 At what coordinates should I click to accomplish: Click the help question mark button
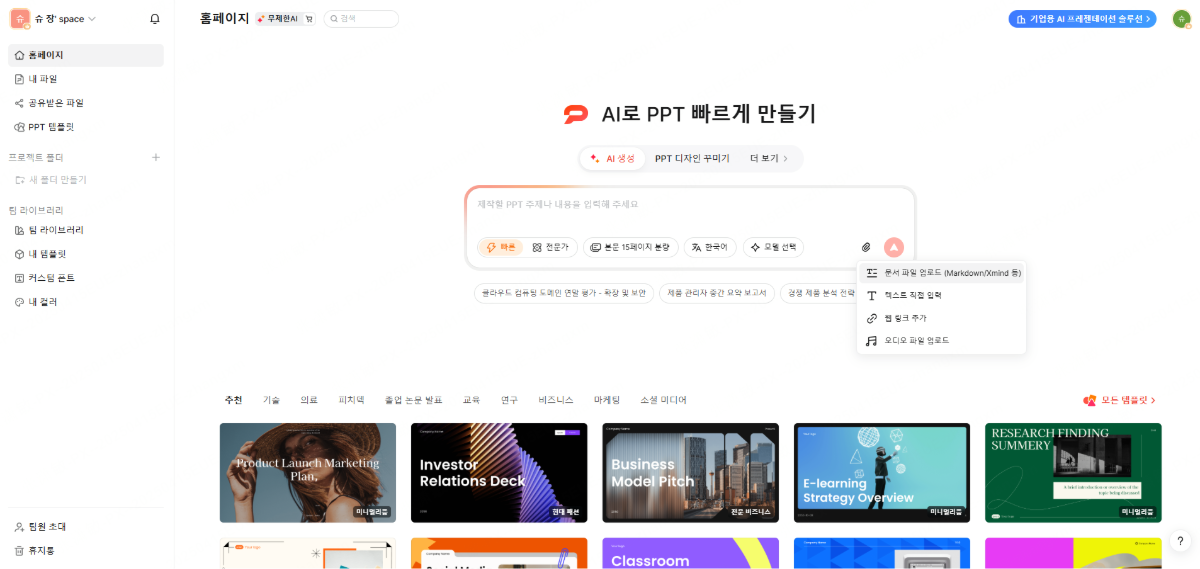pos(1180,541)
